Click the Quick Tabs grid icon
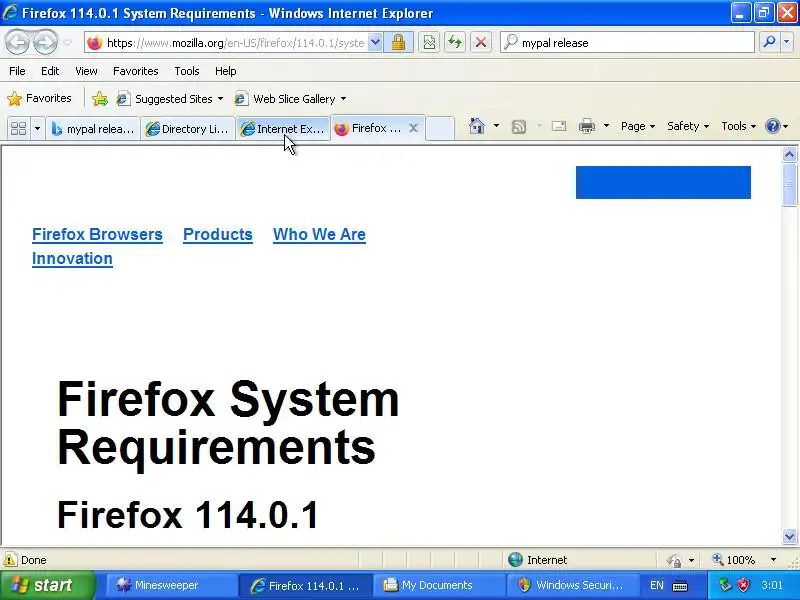This screenshot has height=600, width=800. coord(18,128)
